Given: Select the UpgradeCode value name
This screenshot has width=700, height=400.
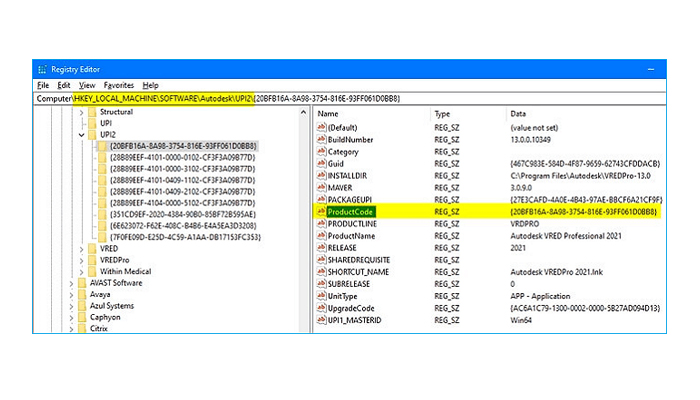Looking at the screenshot, I should tap(351, 308).
